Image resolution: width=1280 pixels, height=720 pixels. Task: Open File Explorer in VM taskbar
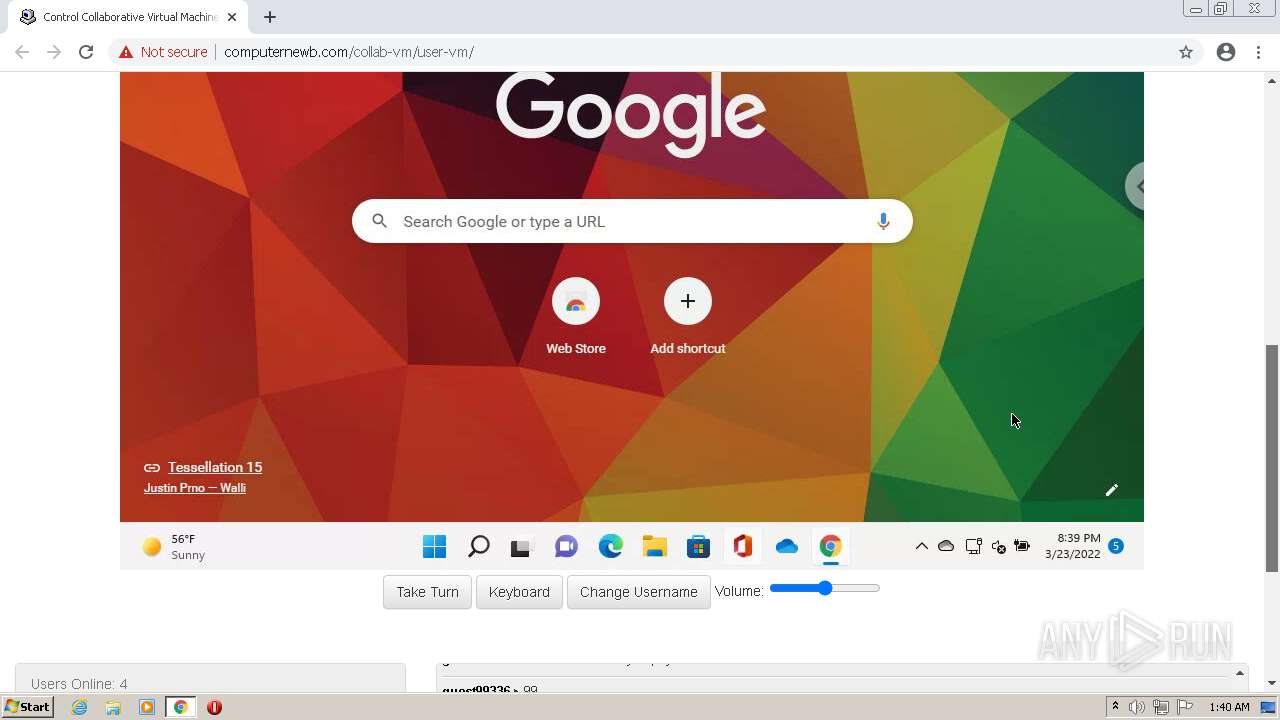tap(654, 546)
